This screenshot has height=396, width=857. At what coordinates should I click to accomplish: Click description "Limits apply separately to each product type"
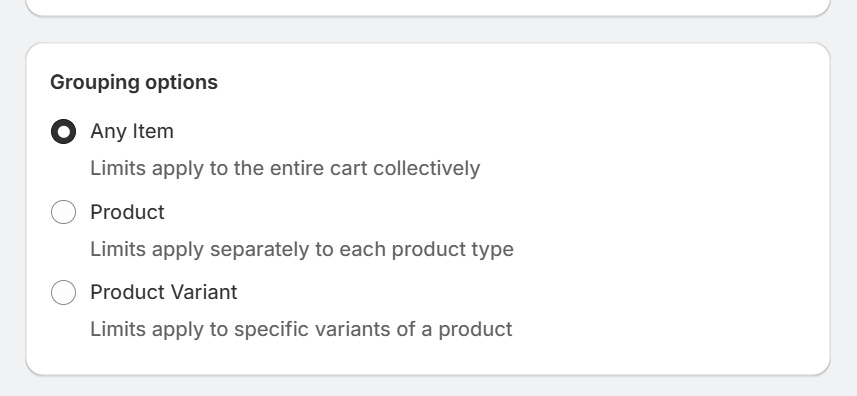[302, 249]
